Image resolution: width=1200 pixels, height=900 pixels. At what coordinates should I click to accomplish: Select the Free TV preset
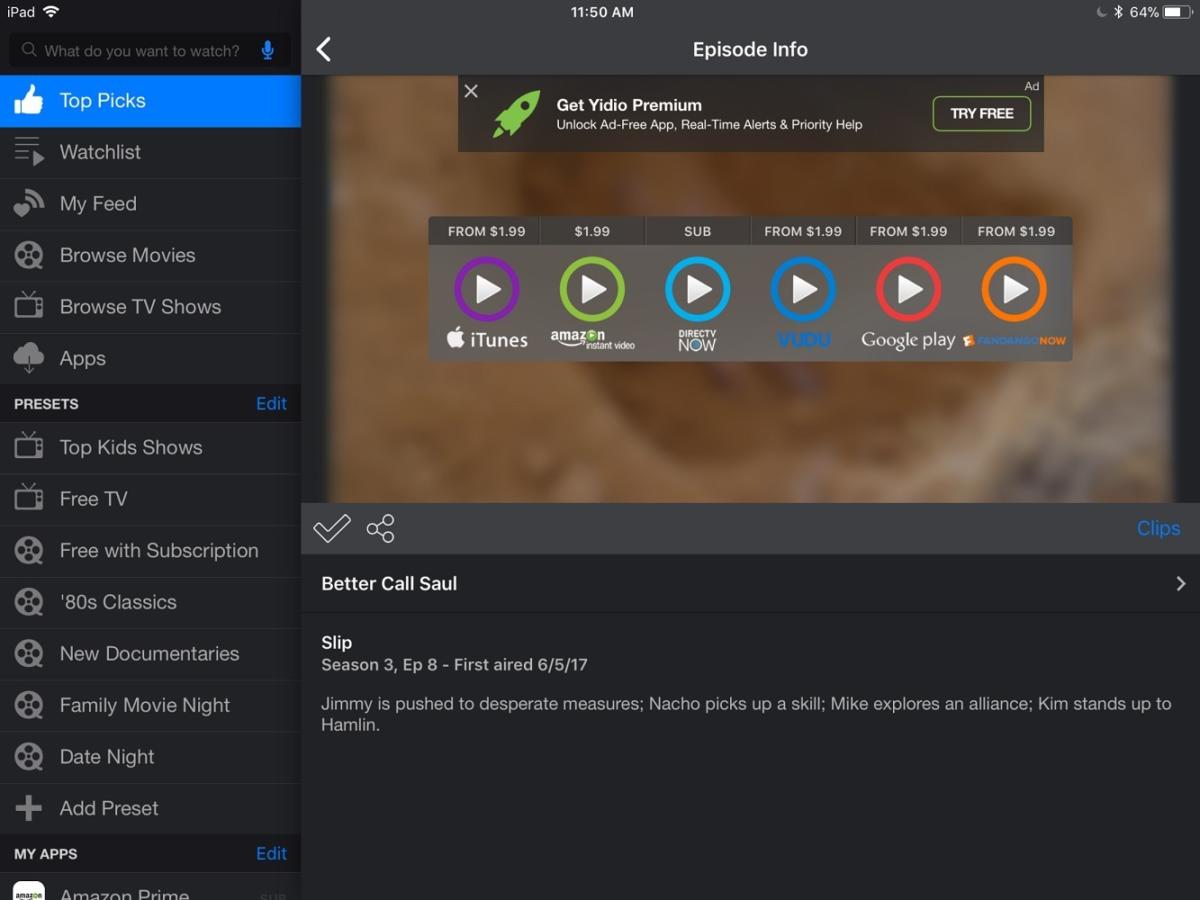150,499
